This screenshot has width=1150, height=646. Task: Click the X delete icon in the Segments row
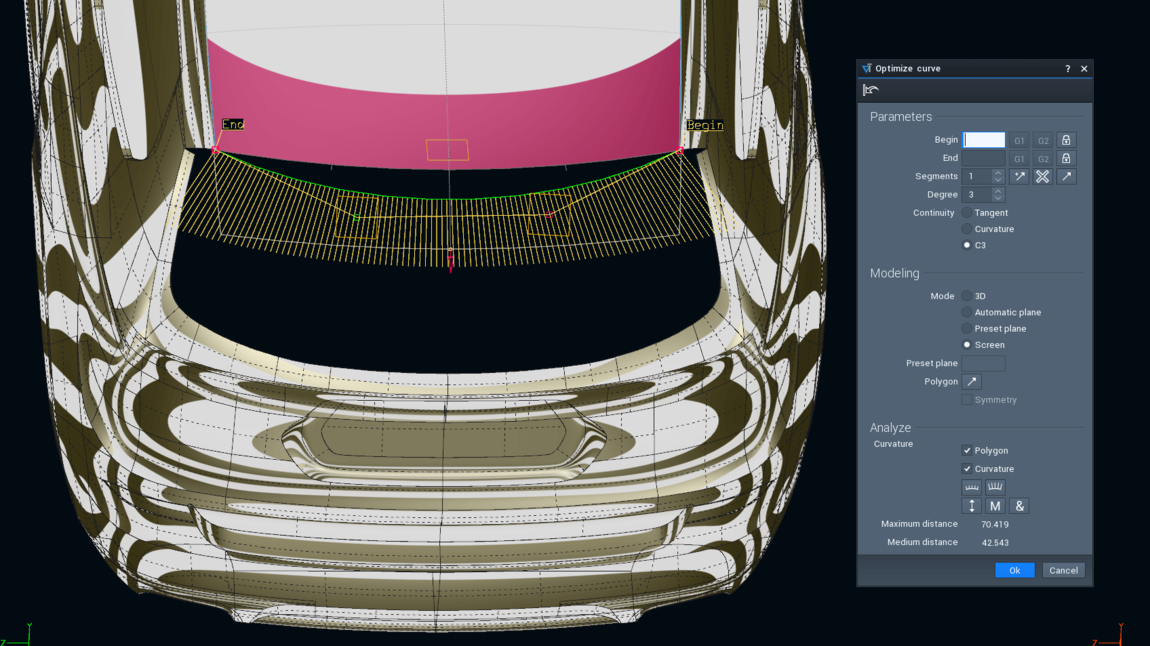(x=1042, y=176)
